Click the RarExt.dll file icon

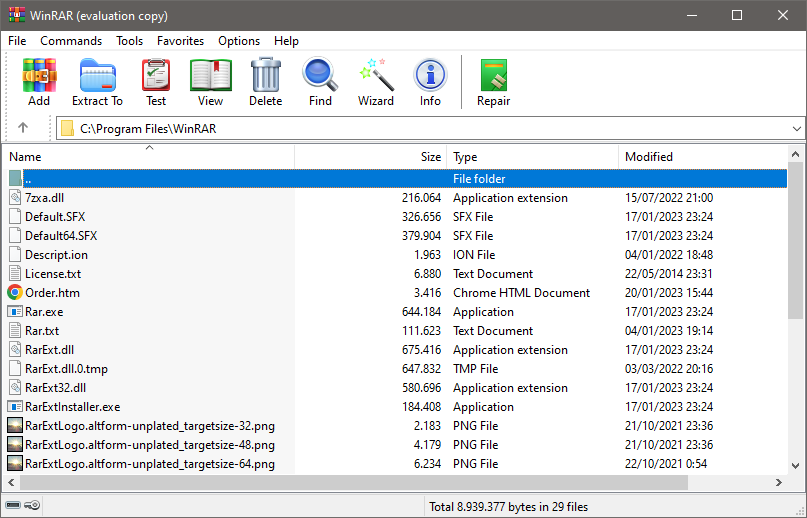click(x=15, y=350)
